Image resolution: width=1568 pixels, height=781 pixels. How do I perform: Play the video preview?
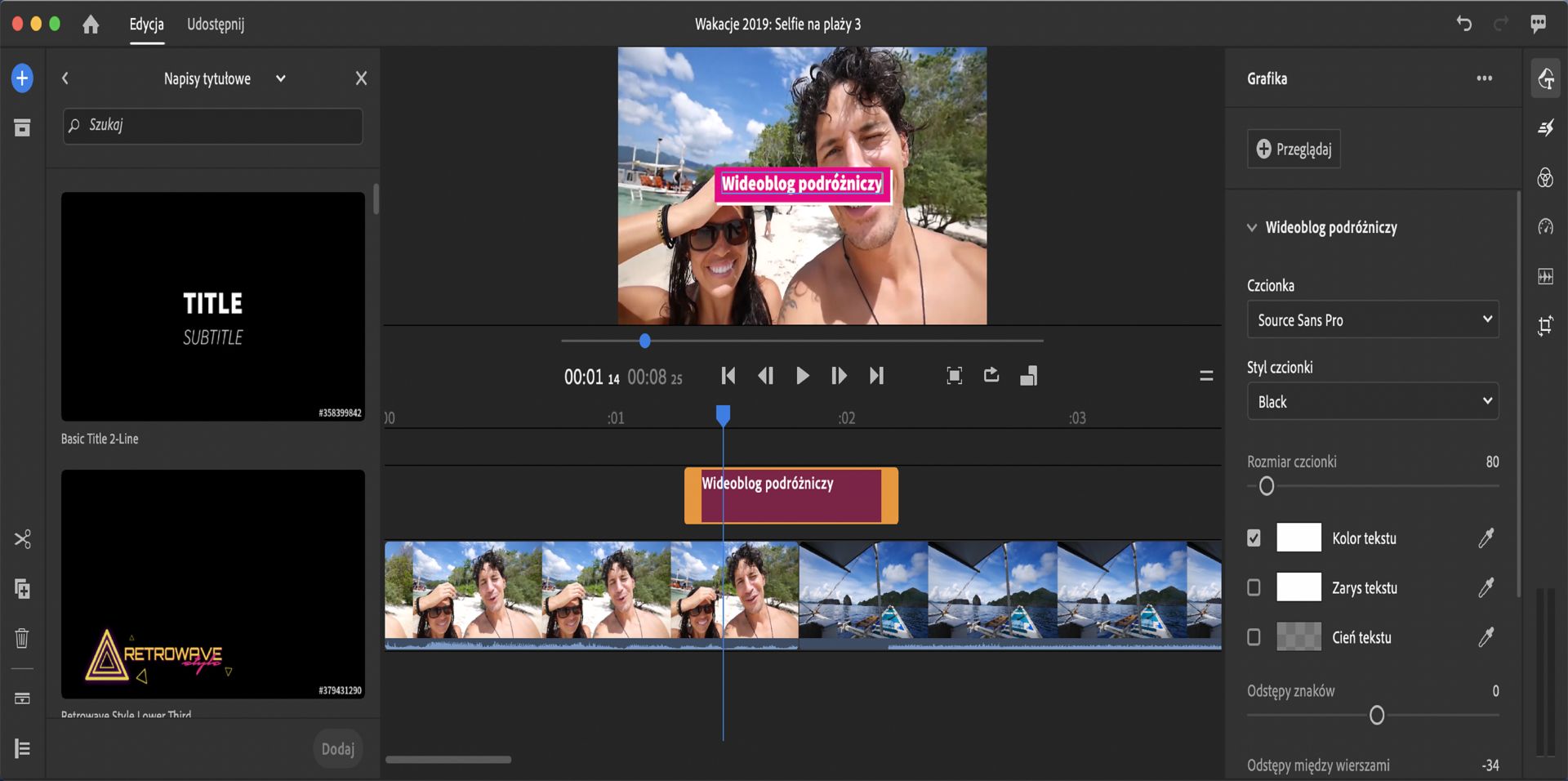(803, 376)
